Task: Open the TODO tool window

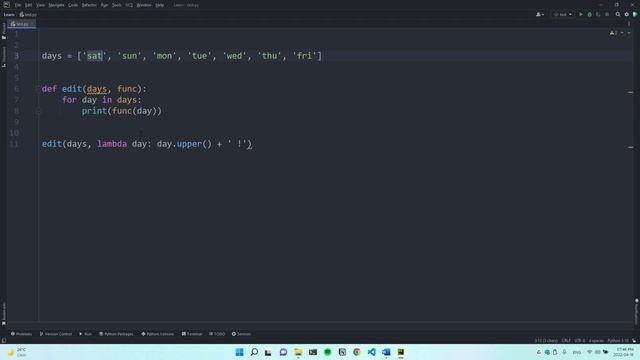Action: [x=217, y=334]
